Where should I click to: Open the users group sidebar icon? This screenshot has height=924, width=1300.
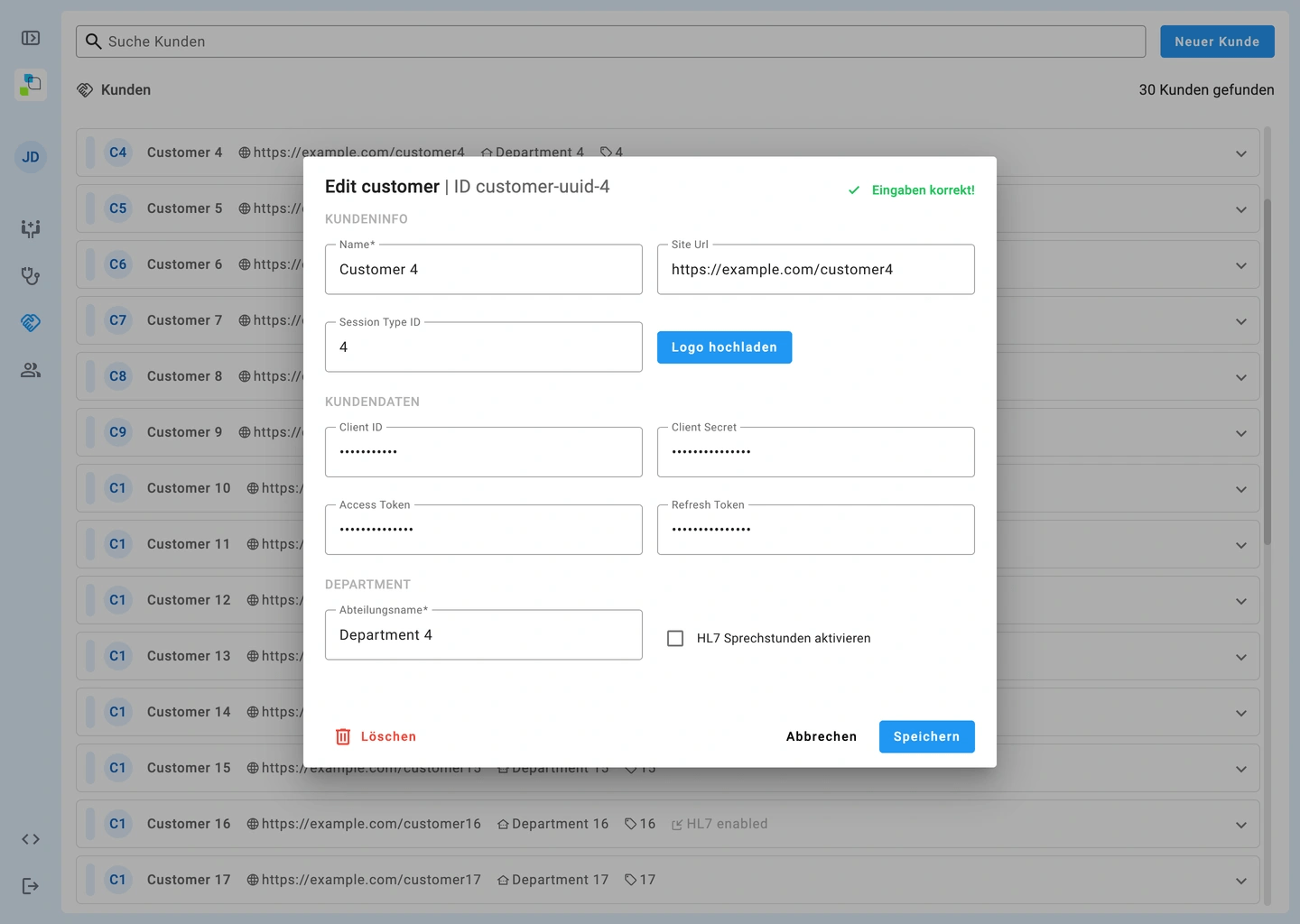[31, 370]
